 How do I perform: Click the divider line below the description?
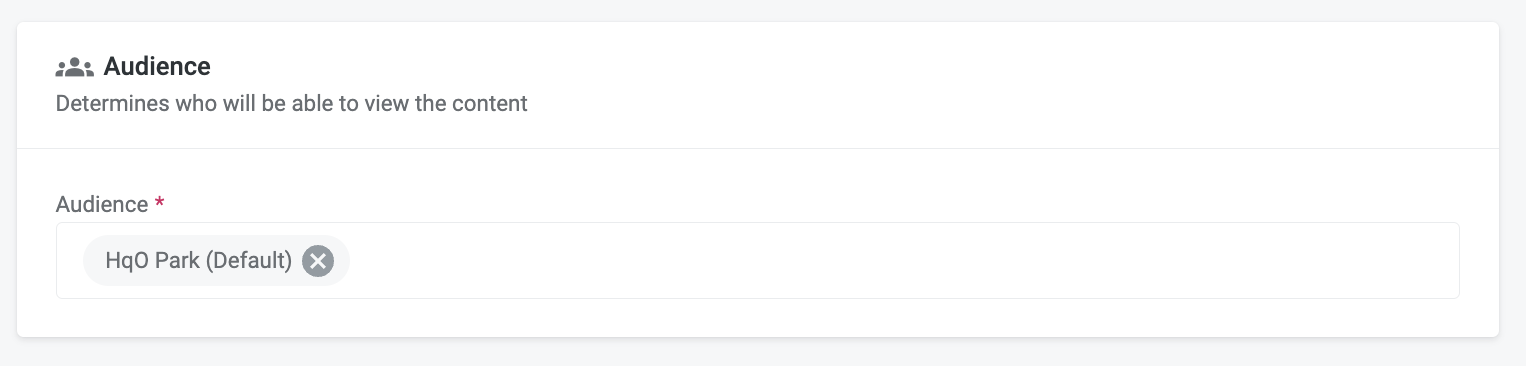click(x=757, y=148)
